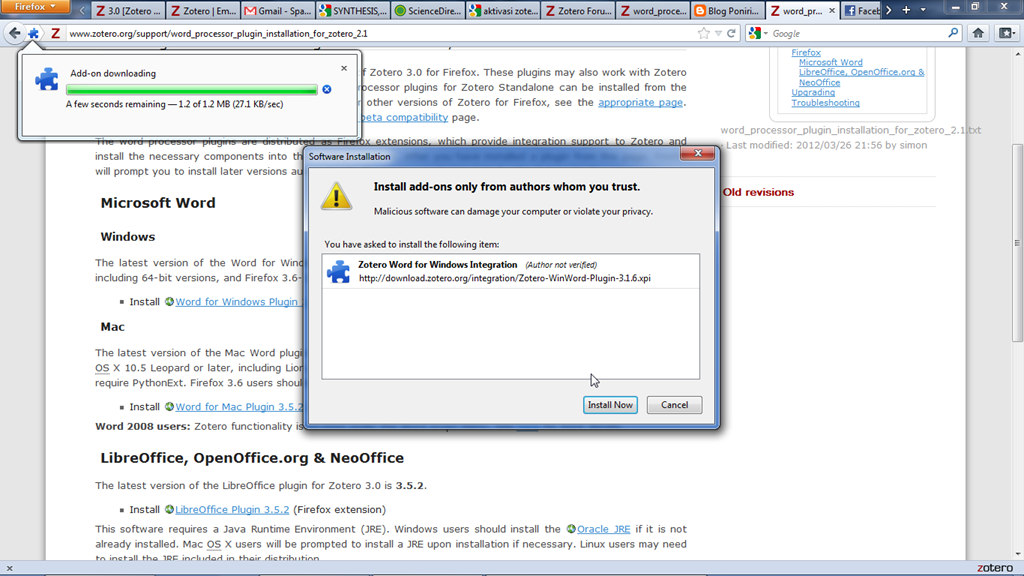The image size is (1024, 576).
Task: Close the add-on downloading popup
Action: click(344, 68)
